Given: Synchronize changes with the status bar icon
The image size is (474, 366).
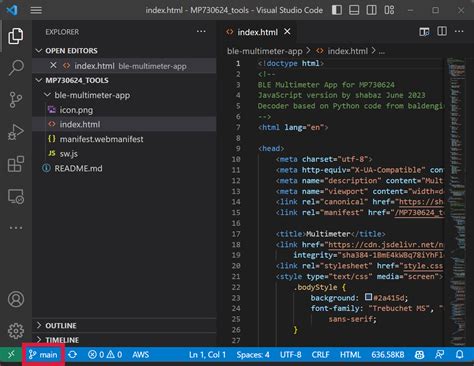Looking at the screenshot, I should click(x=72, y=355).
